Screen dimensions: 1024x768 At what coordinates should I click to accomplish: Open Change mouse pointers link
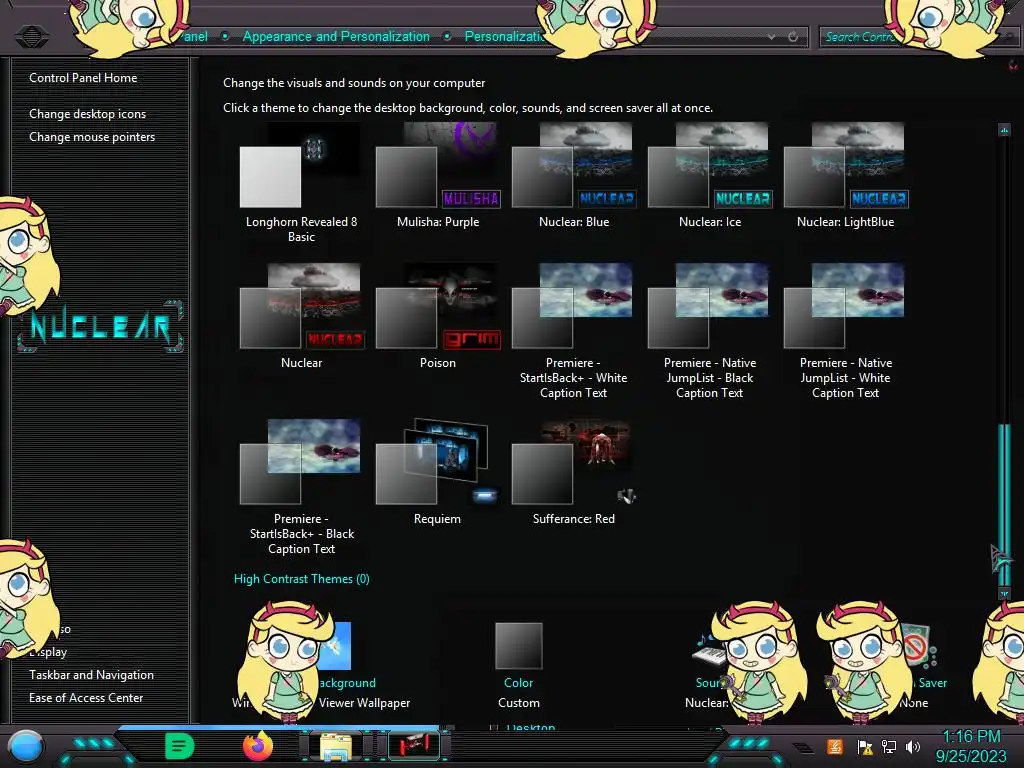[92, 136]
